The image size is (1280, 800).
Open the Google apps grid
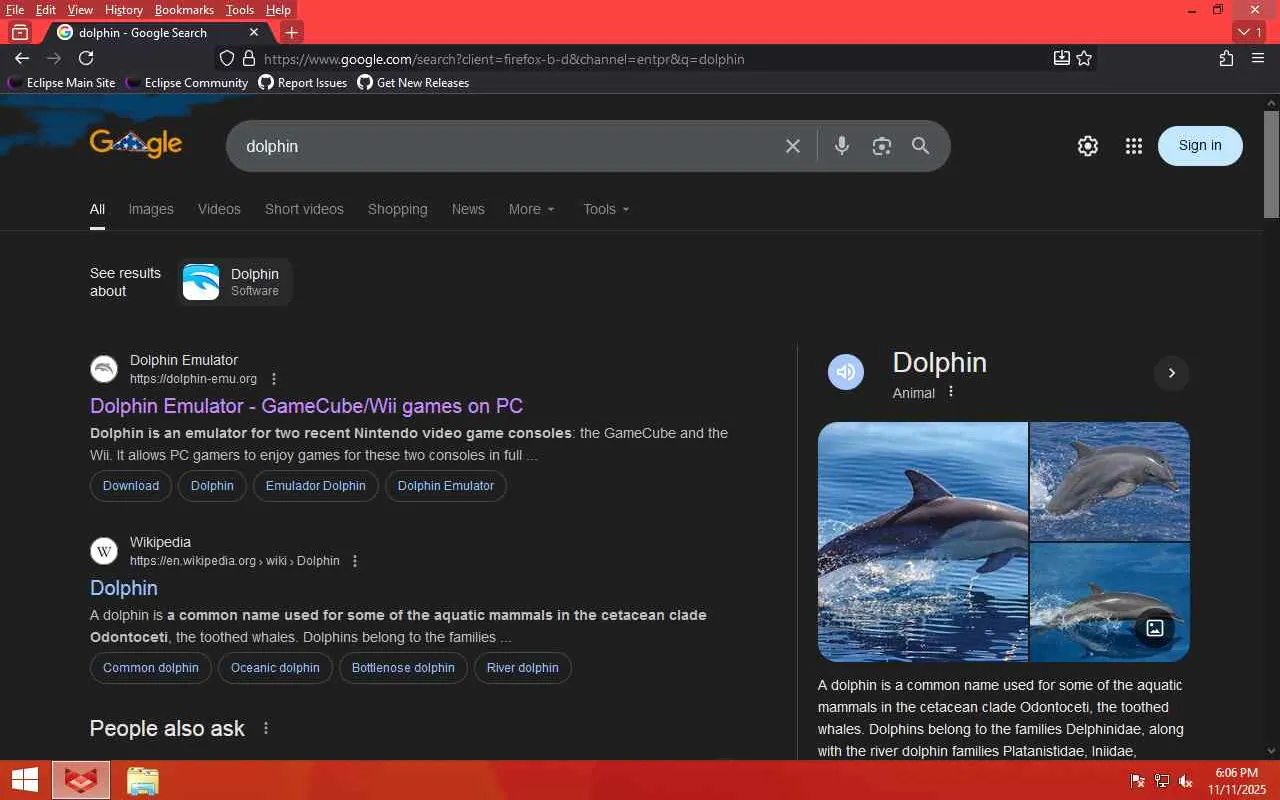click(1133, 146)
